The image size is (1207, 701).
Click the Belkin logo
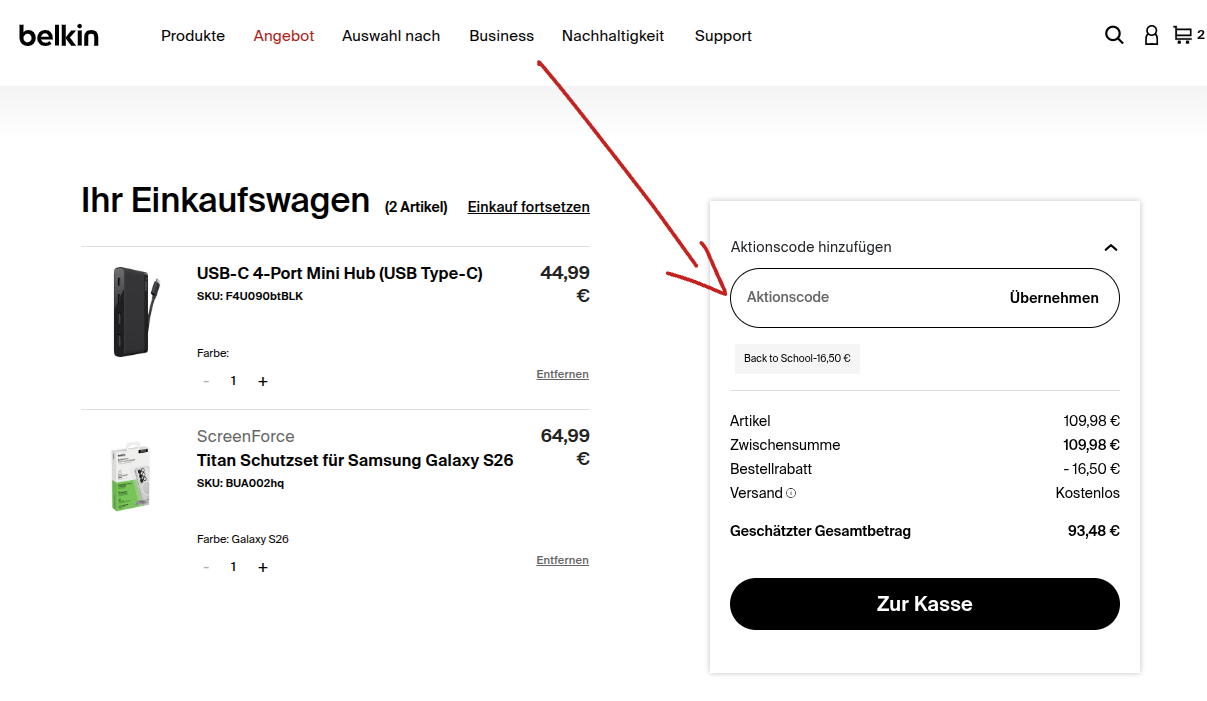pyautogui.click(x=59, y=35)
